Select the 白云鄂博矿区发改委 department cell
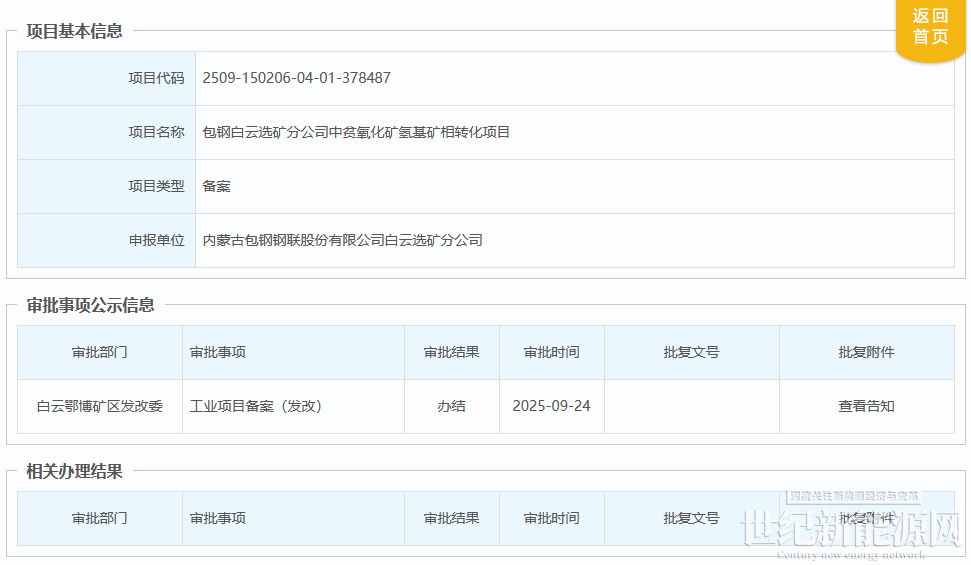Image resolution: width=971 pixels, height=565 pixels. click(100, 406)
